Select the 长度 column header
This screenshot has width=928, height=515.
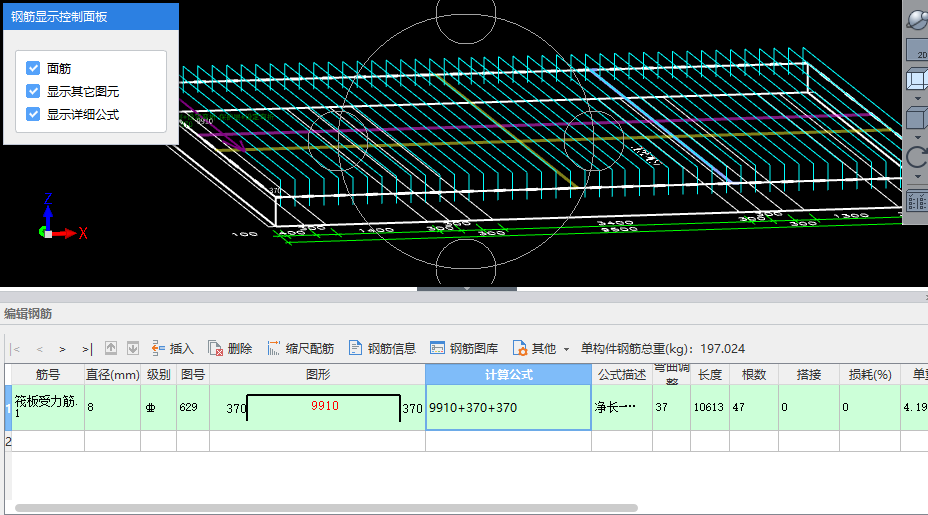pyautogui.click(x=709, y=375)
